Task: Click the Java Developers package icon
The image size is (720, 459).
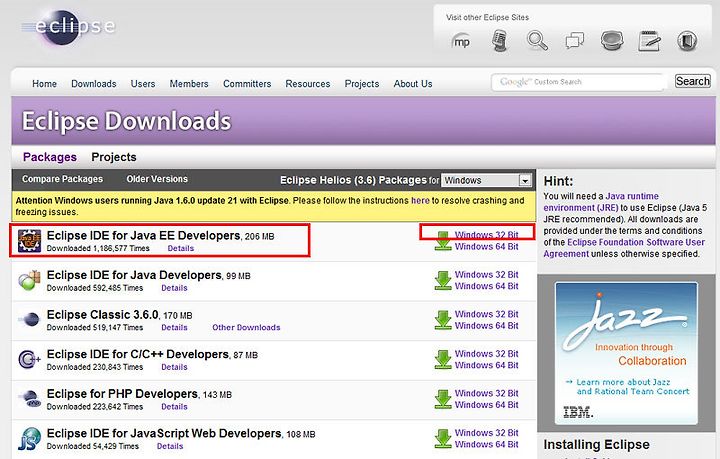Action: click(x=29, y=280)
